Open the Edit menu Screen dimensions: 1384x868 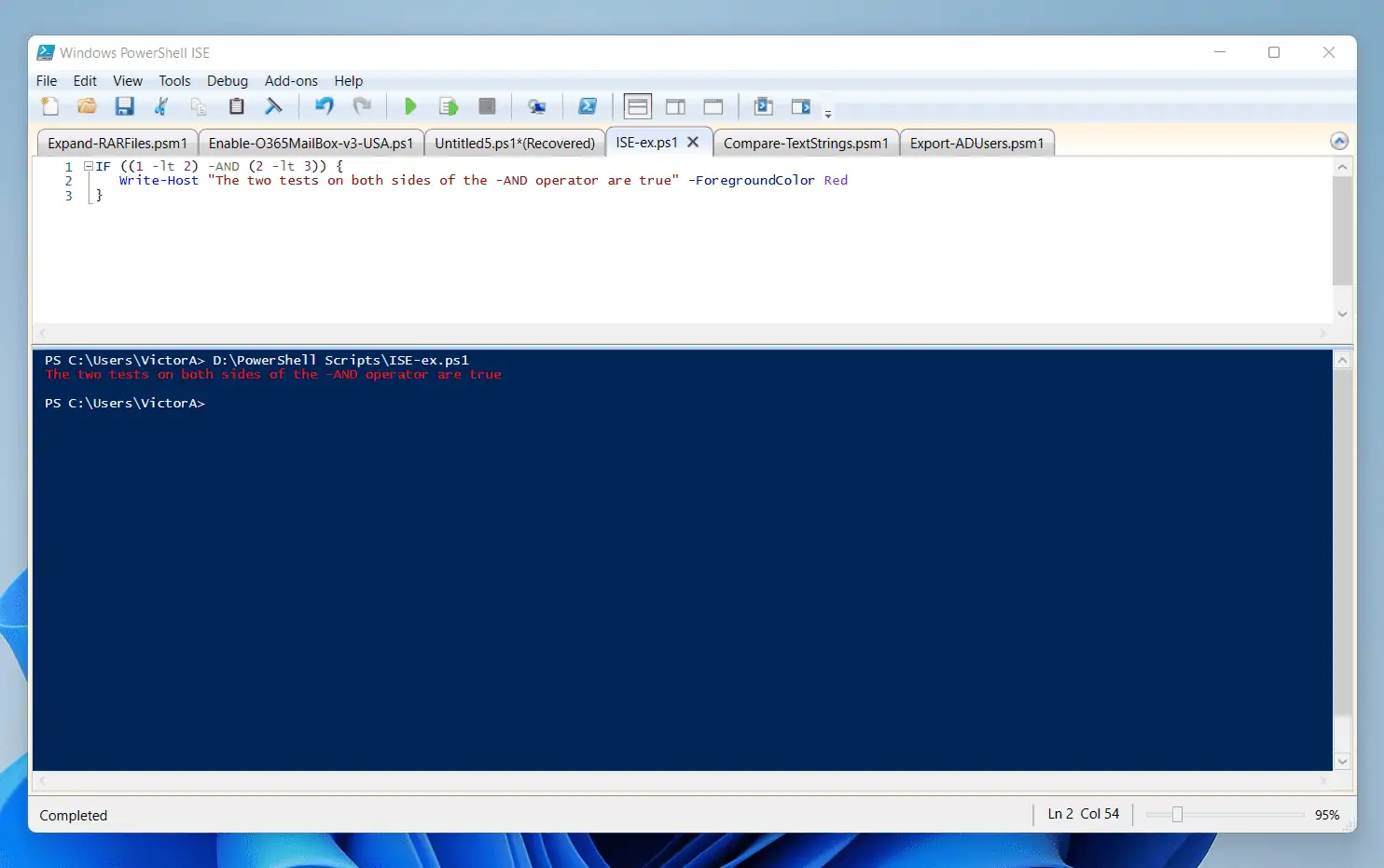(85, 81)
